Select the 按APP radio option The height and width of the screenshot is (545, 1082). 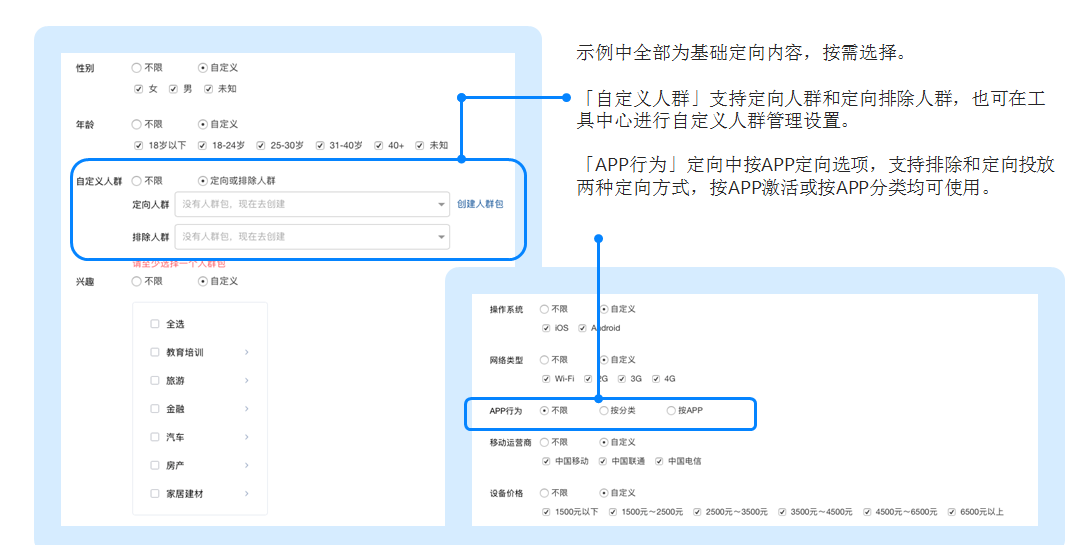coord(671,410)
